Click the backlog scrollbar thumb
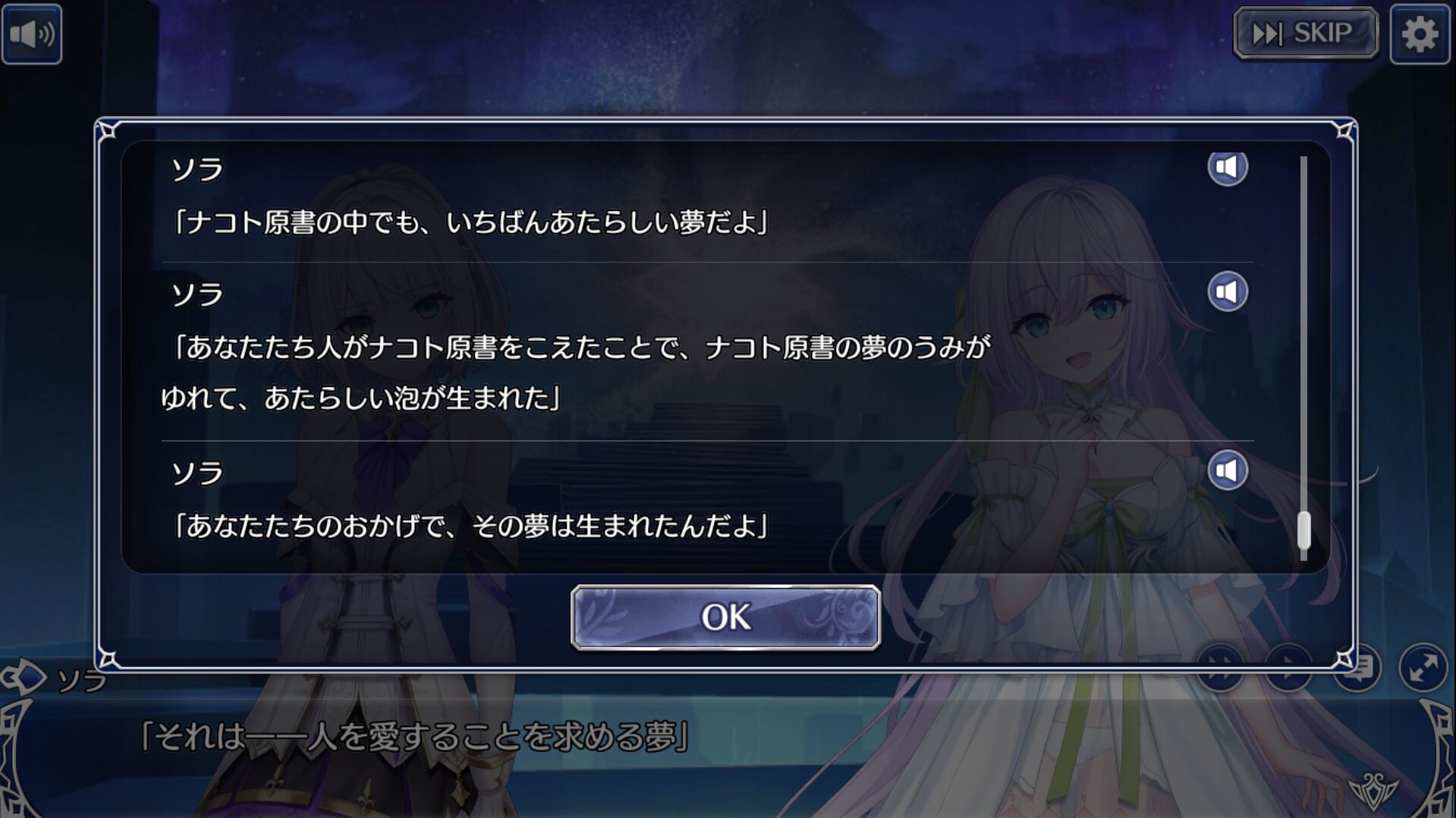1456x818 pixels. (x=1303, y=530)
